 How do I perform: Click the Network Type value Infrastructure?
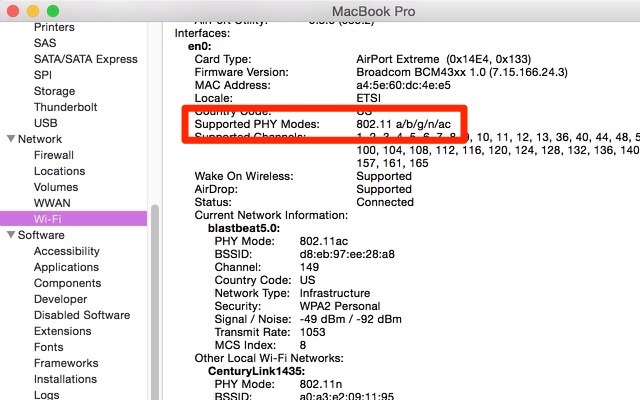click(x=335, y=293)
